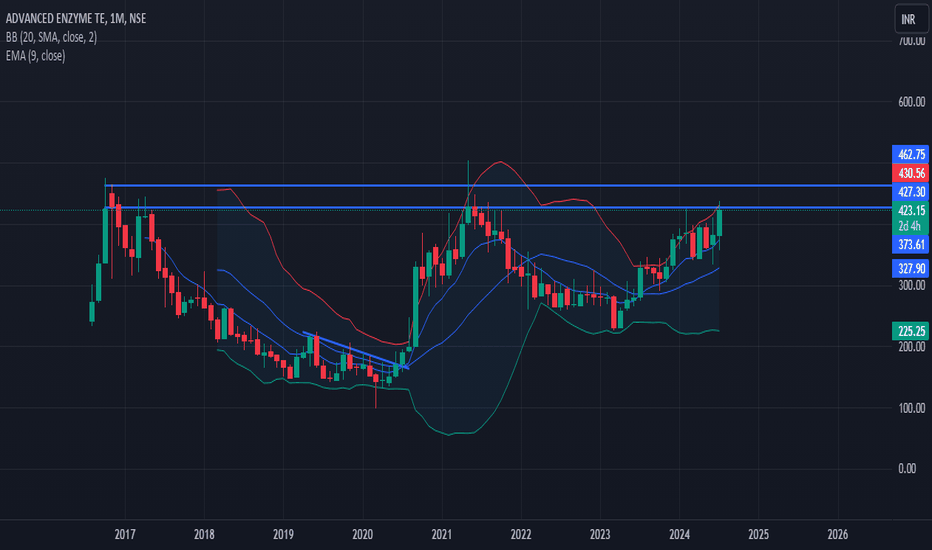Viewport: 932px width, 550px height.
Task: Click the 2021 time axis label
Action: 442,535
